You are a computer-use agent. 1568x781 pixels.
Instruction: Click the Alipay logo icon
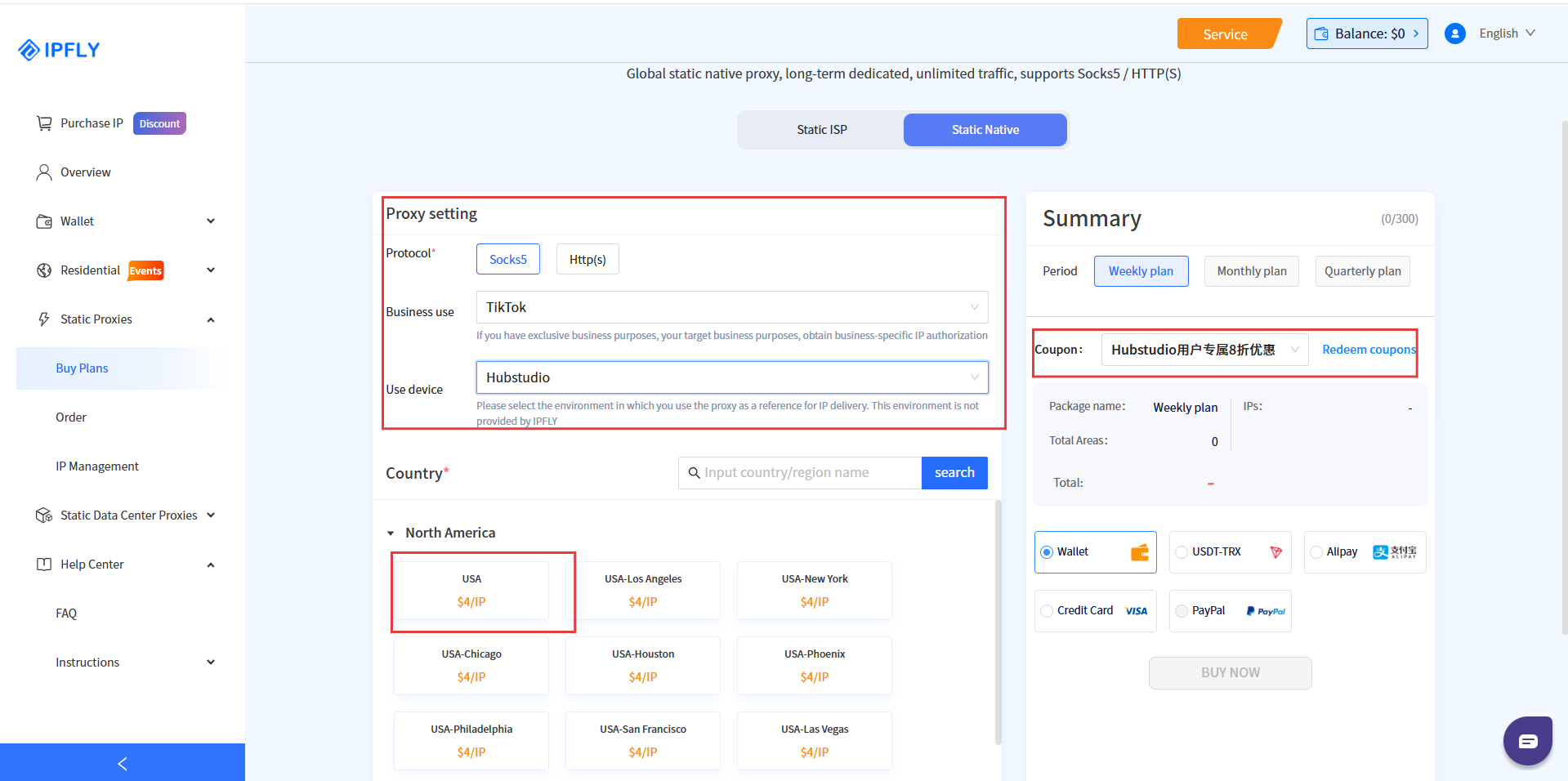[1395, 552]
